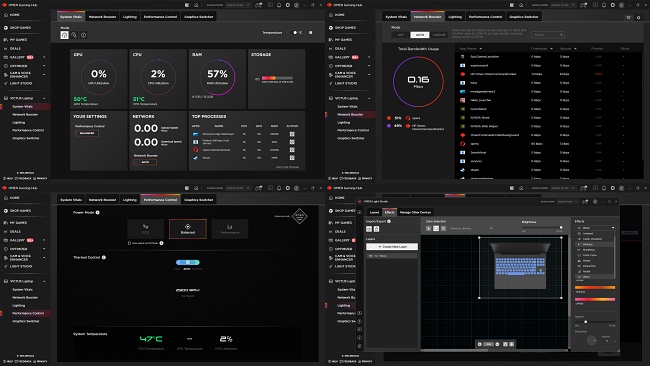
Task: Click BALANCED button under Your Settings
Action: 87,133
